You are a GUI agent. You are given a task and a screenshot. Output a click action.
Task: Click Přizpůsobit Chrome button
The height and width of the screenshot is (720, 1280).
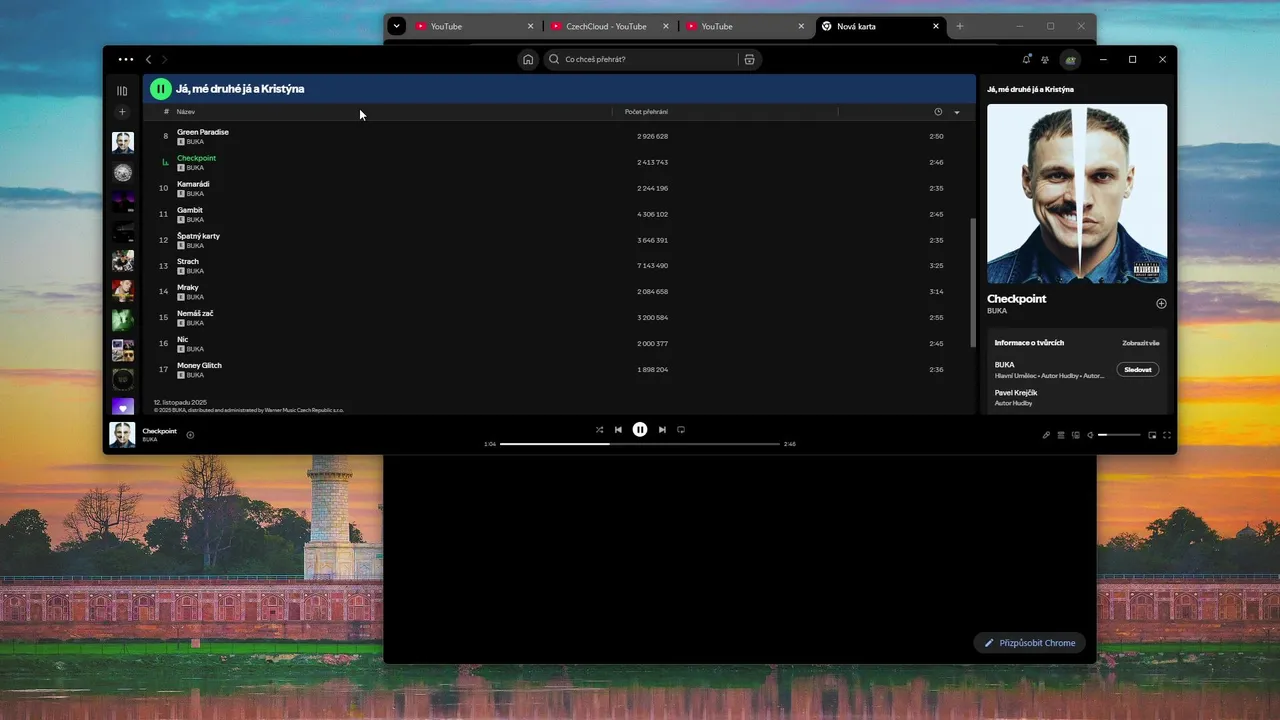1030,643
